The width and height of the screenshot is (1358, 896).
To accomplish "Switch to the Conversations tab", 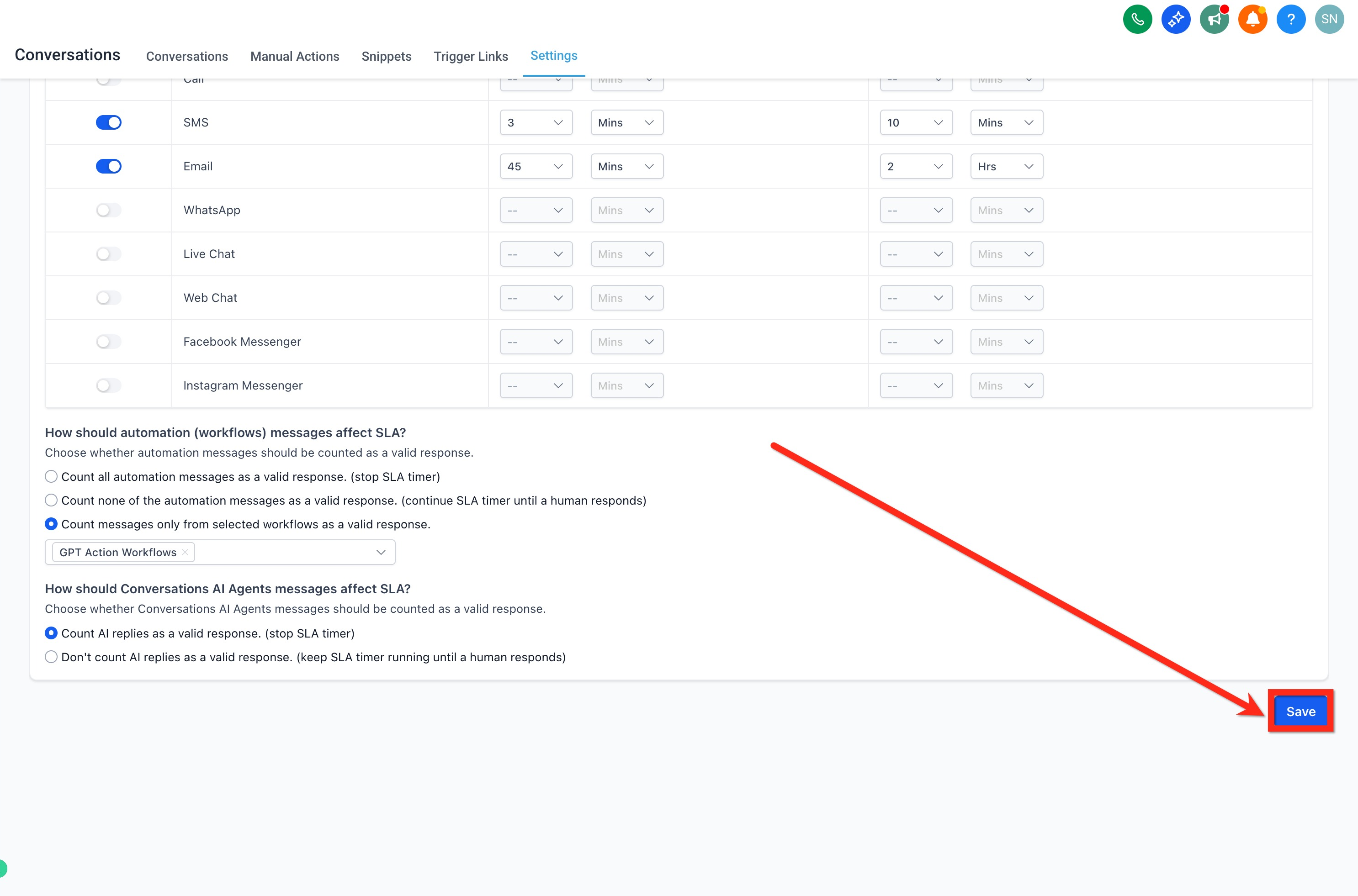I will (x=187, y=56).
